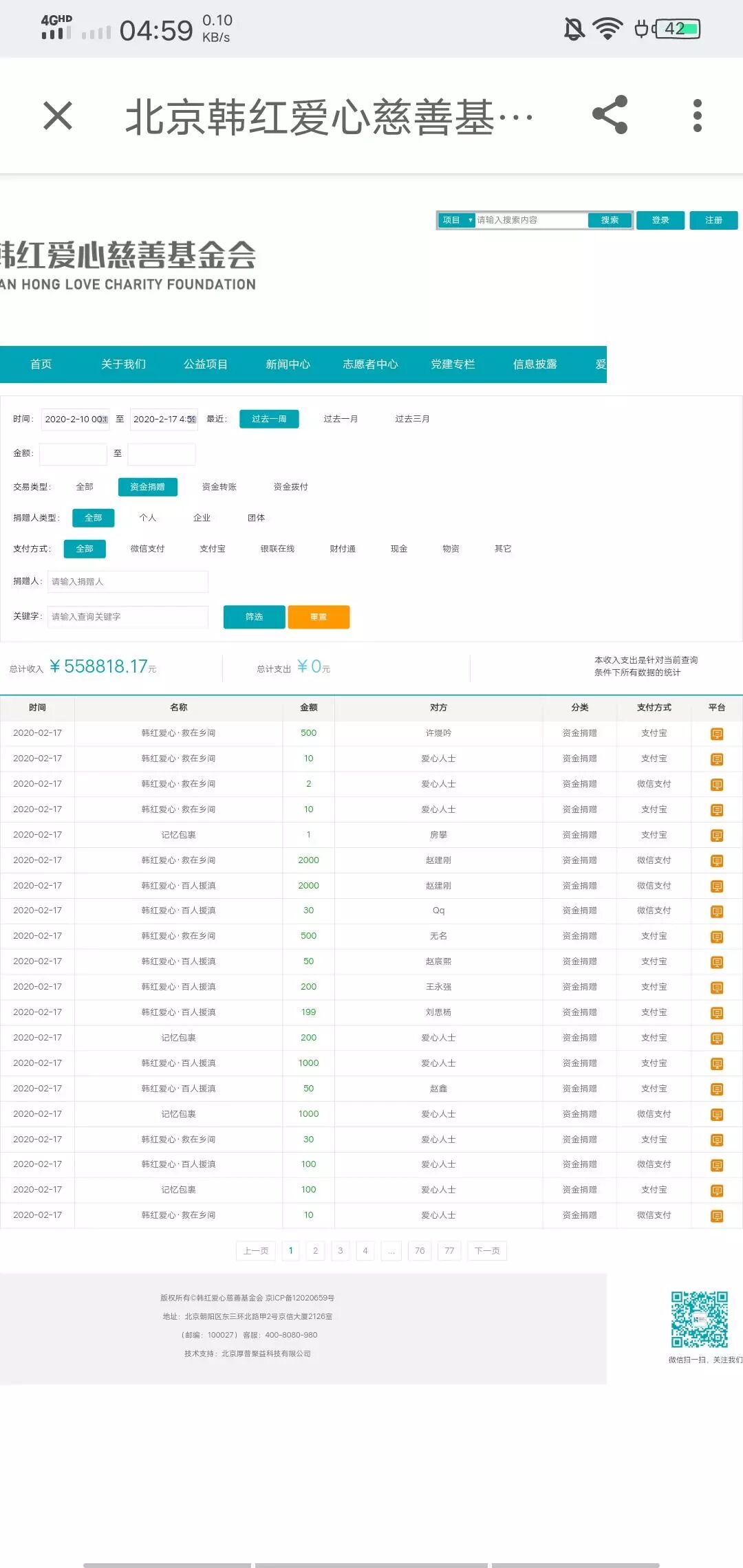Open platform icon for 无名 donation row
743x1568 pixels.
[x=717, y=937]
